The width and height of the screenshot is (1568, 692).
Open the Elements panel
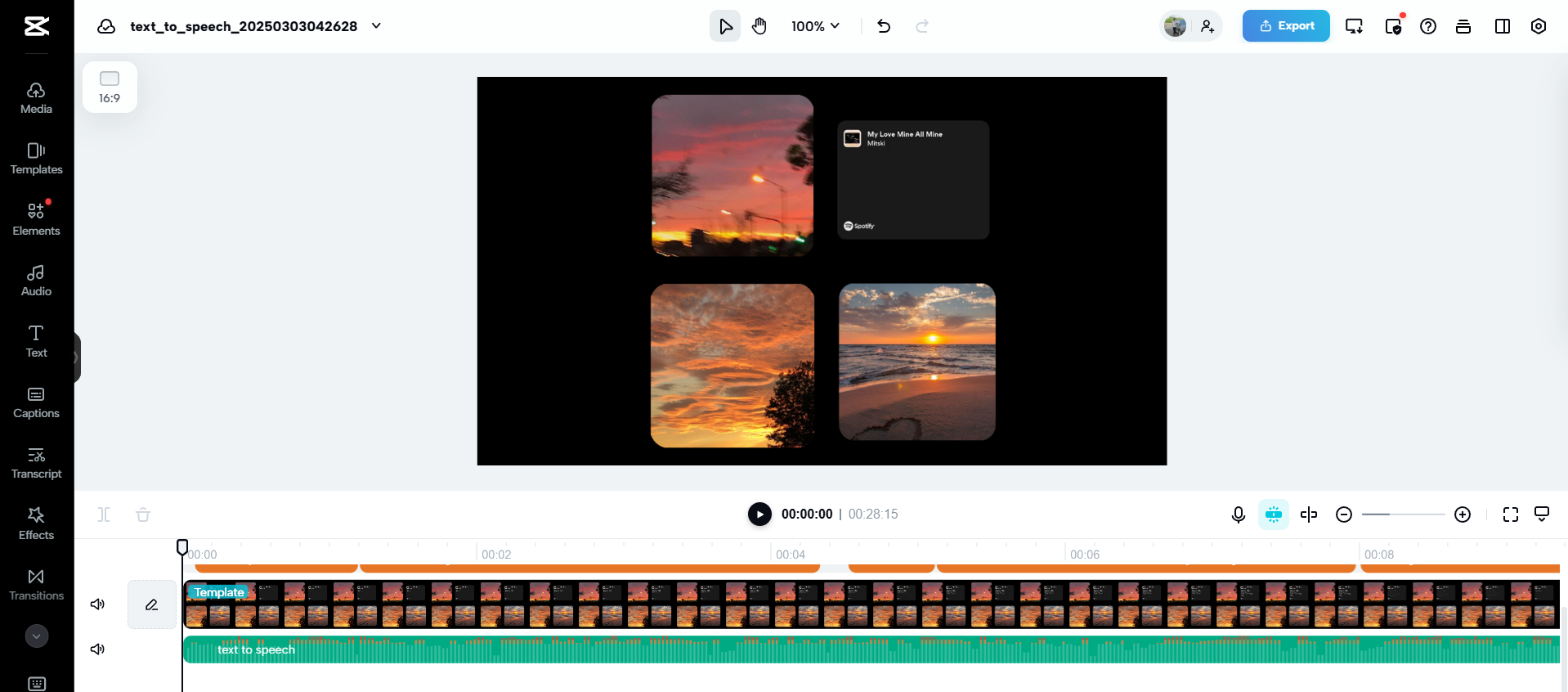tap(36, 220)
